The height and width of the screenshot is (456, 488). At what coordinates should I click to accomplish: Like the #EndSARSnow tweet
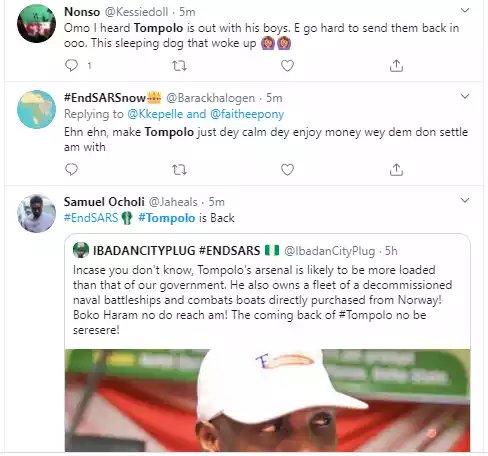pyautogui.click(x=287, y=170)
